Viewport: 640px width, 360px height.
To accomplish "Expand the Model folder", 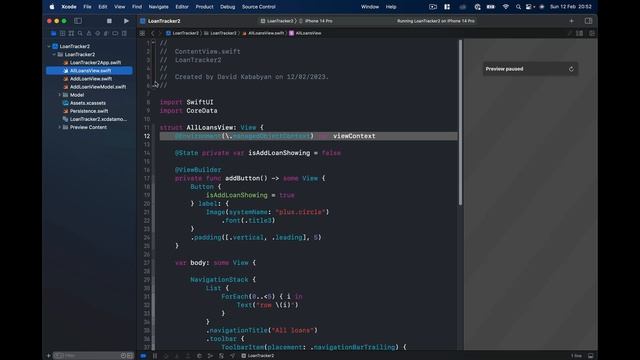I will coord(60,95).
